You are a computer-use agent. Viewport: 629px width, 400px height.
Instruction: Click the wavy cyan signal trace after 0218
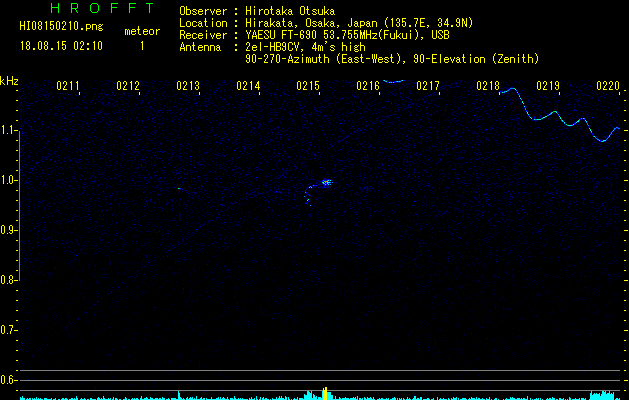tap(560, 115)
